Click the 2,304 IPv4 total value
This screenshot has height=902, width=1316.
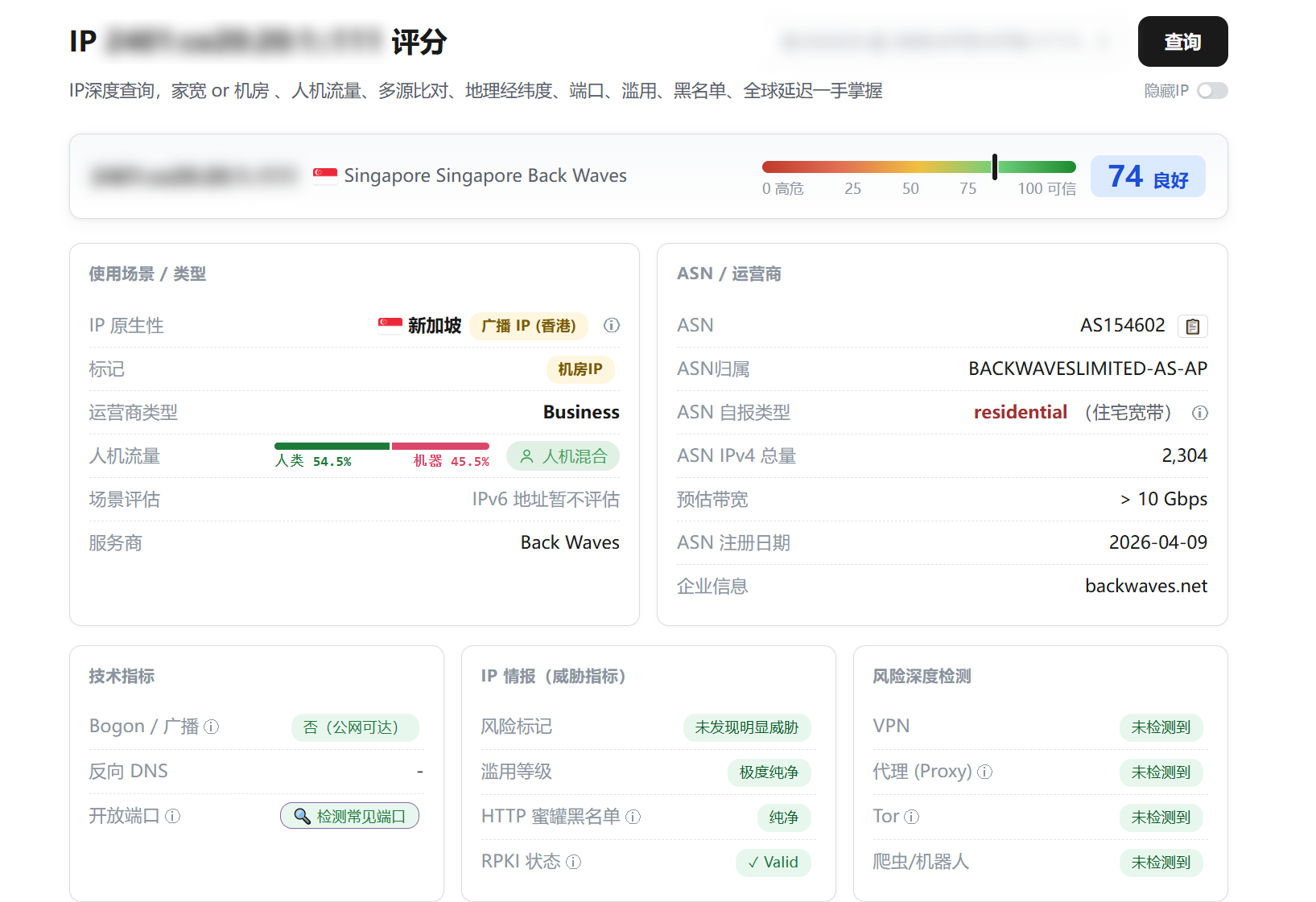point(1185,455)
